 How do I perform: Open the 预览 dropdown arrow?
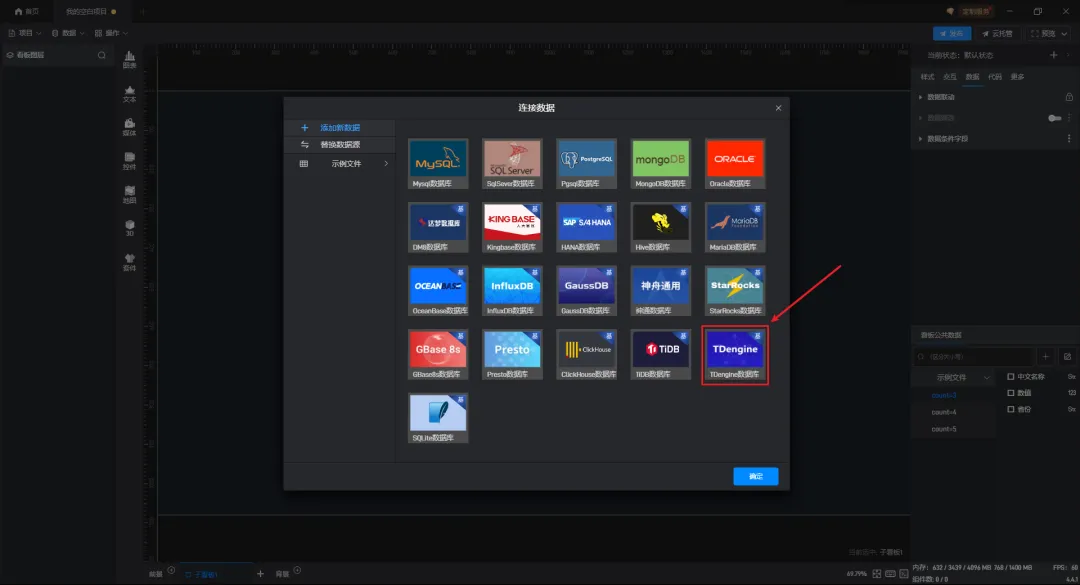point(1064,33)
